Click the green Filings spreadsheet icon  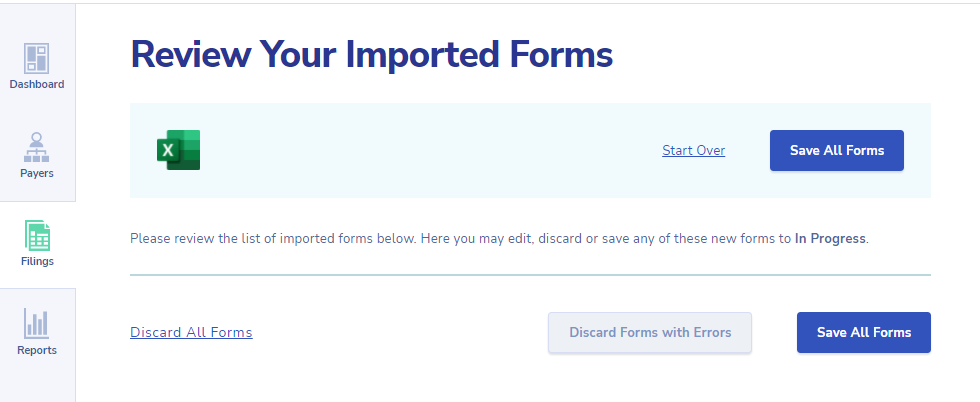tap(37, 236)
